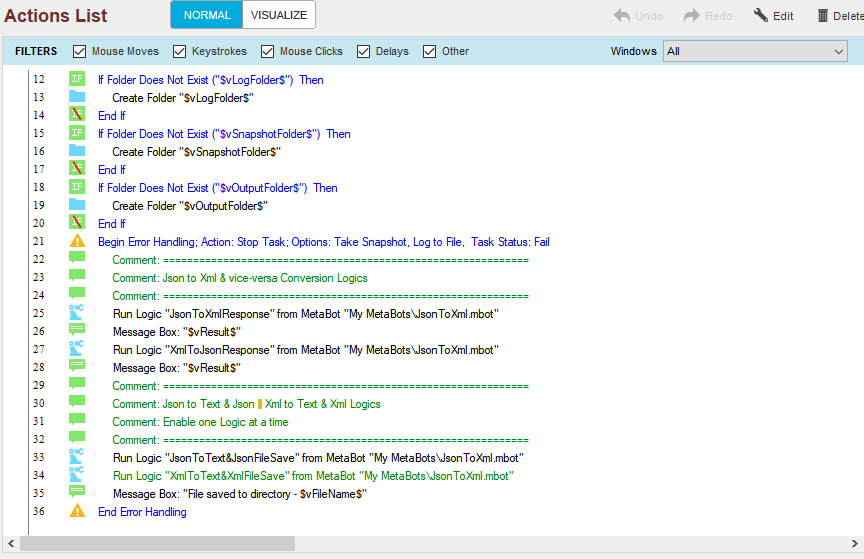864x559 pixels.
Task: Click the End Error Handling icon on line 36
Action: coord(77,512)
